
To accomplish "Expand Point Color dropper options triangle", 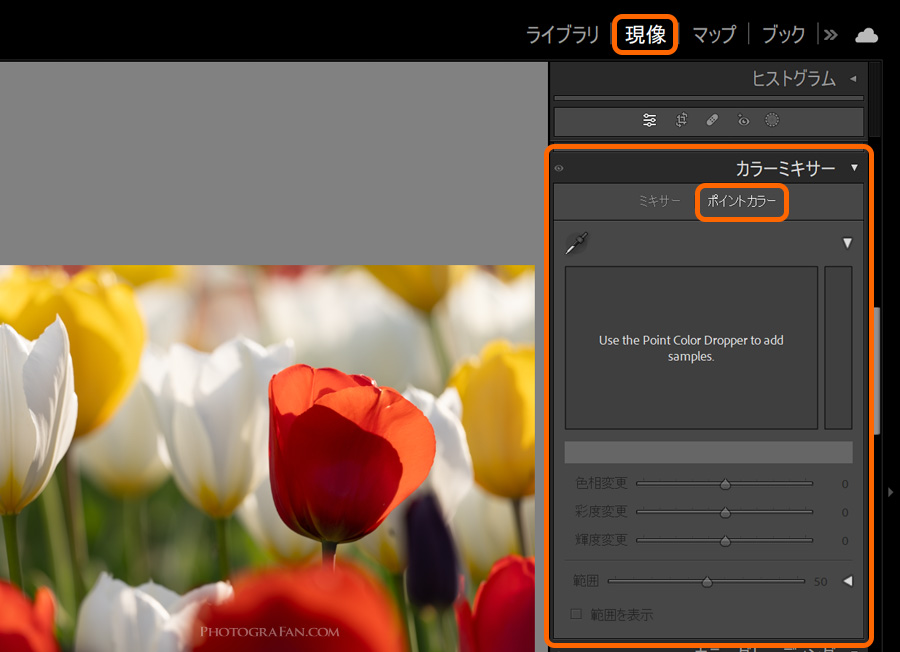I will [847, 243].
